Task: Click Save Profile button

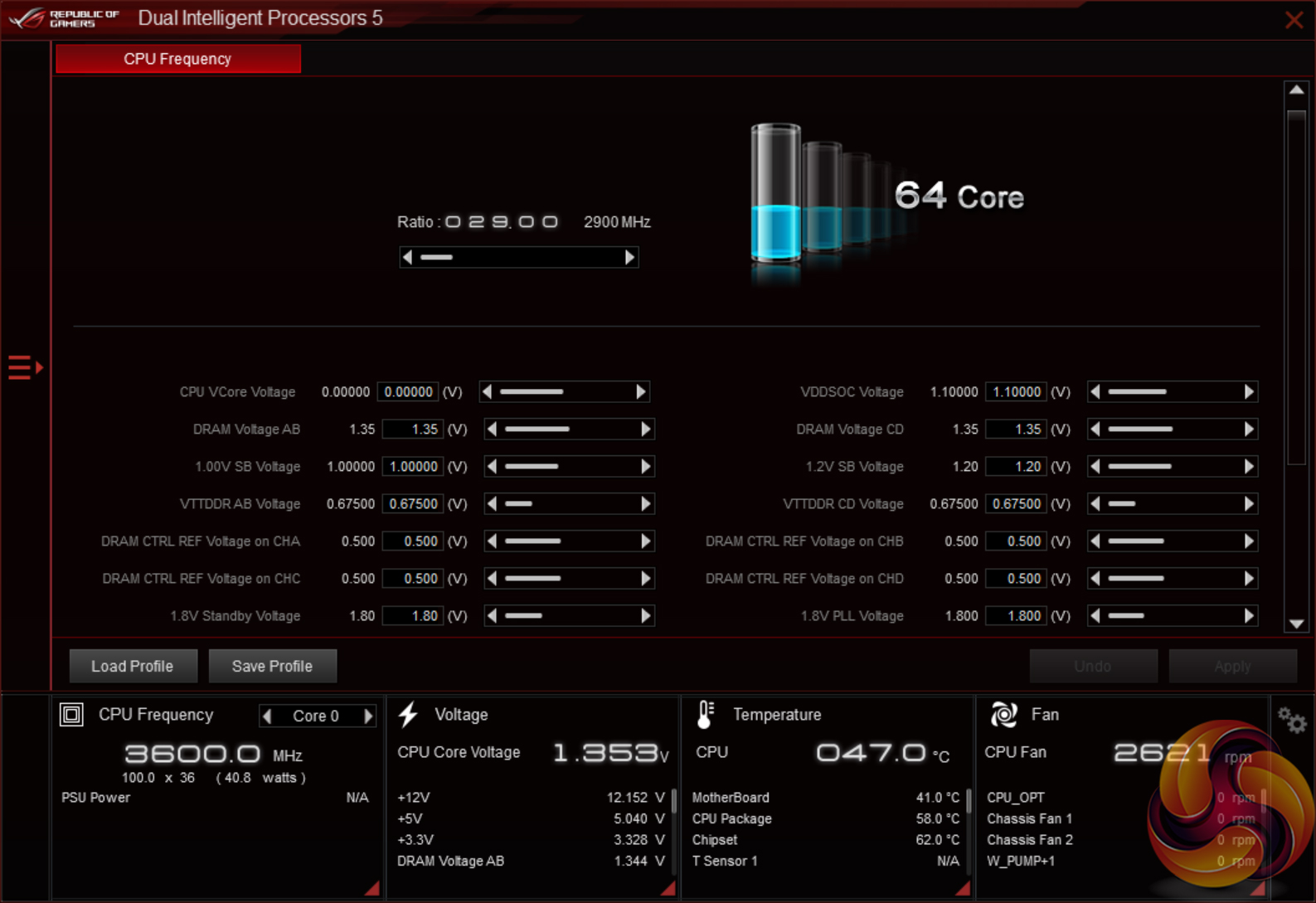Action: tap(272, 666)
